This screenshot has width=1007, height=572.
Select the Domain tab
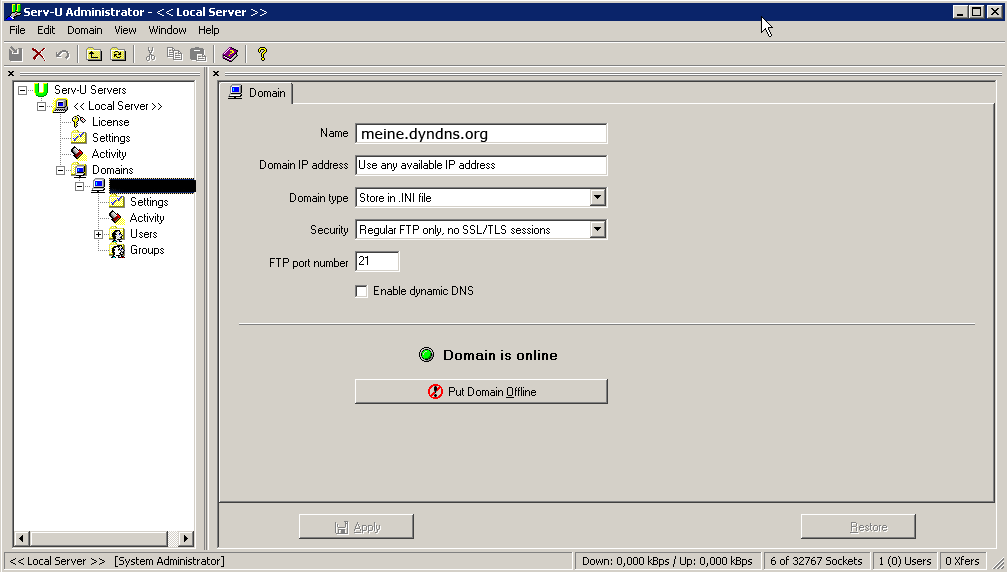257,93
